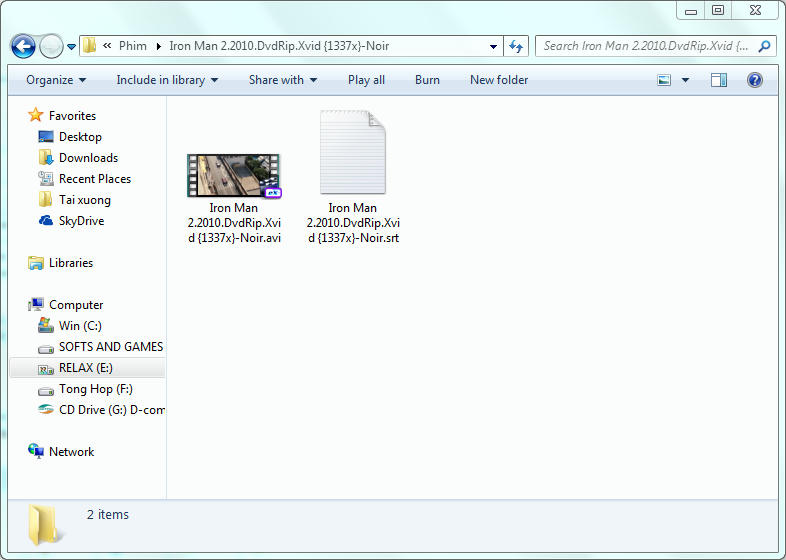The image size is (786, 560).
Task: Click the greyed Forward arrow button
Action: tap(51, 47)
